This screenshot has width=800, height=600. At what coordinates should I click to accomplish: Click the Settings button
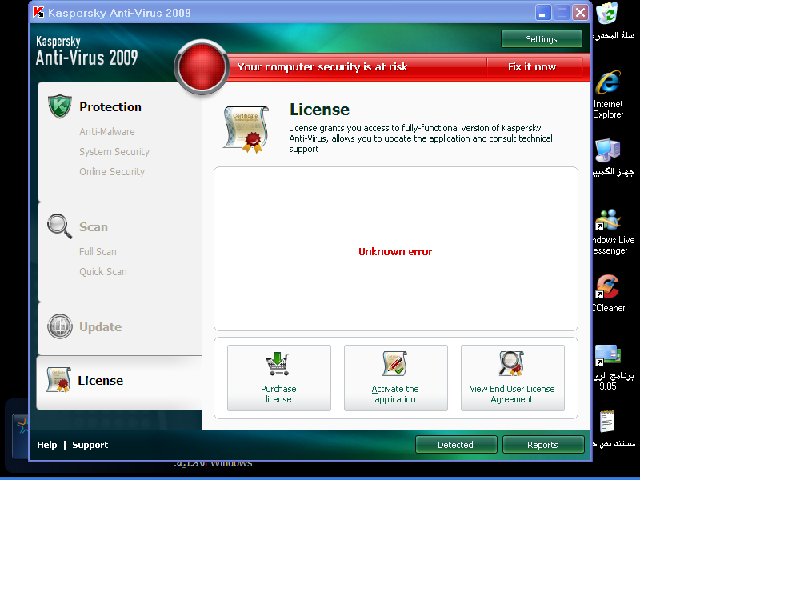pyautogui.click(x=541, y=39)
